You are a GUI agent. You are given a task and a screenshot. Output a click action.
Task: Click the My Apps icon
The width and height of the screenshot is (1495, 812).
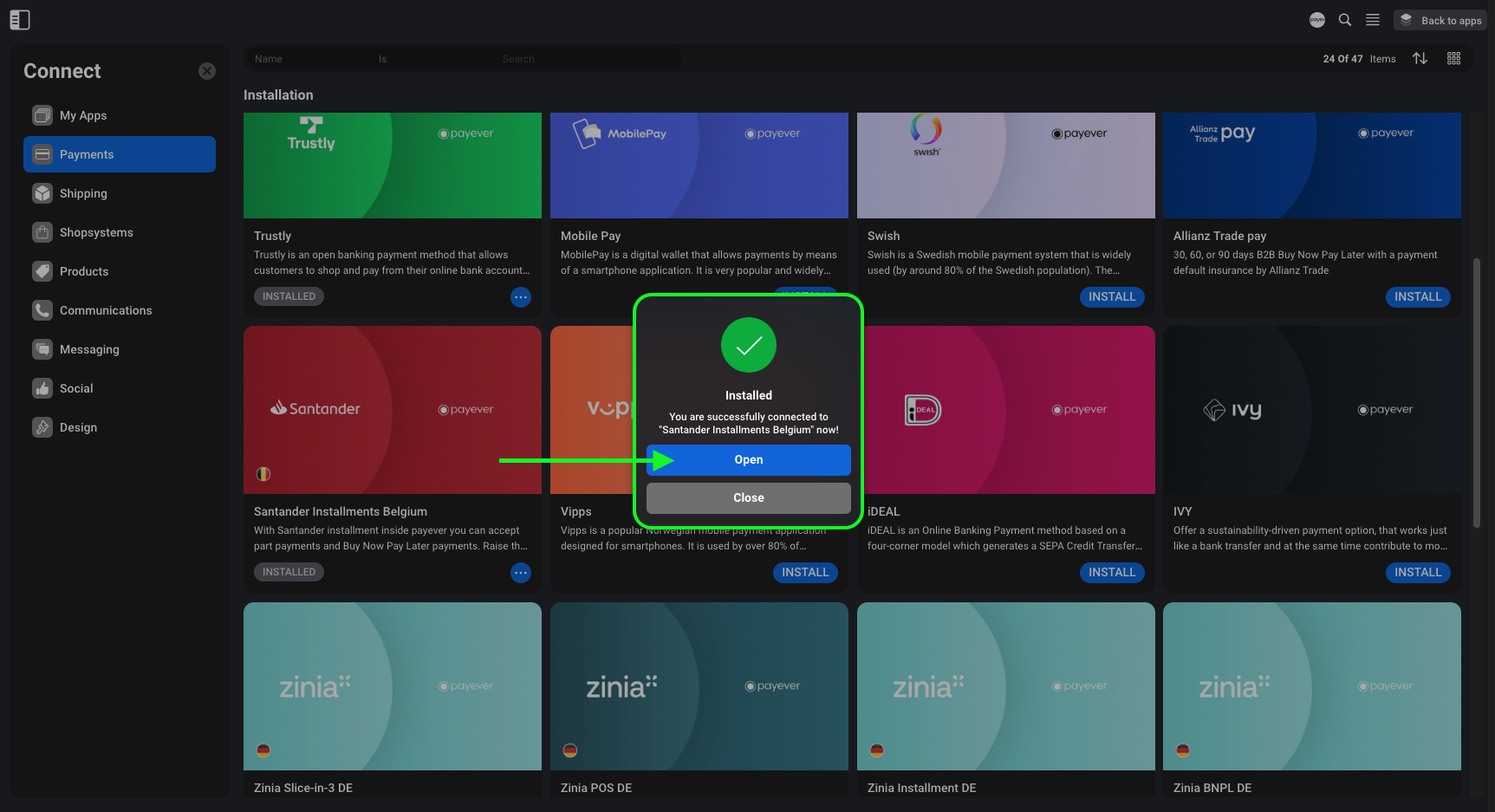point(42,115)
